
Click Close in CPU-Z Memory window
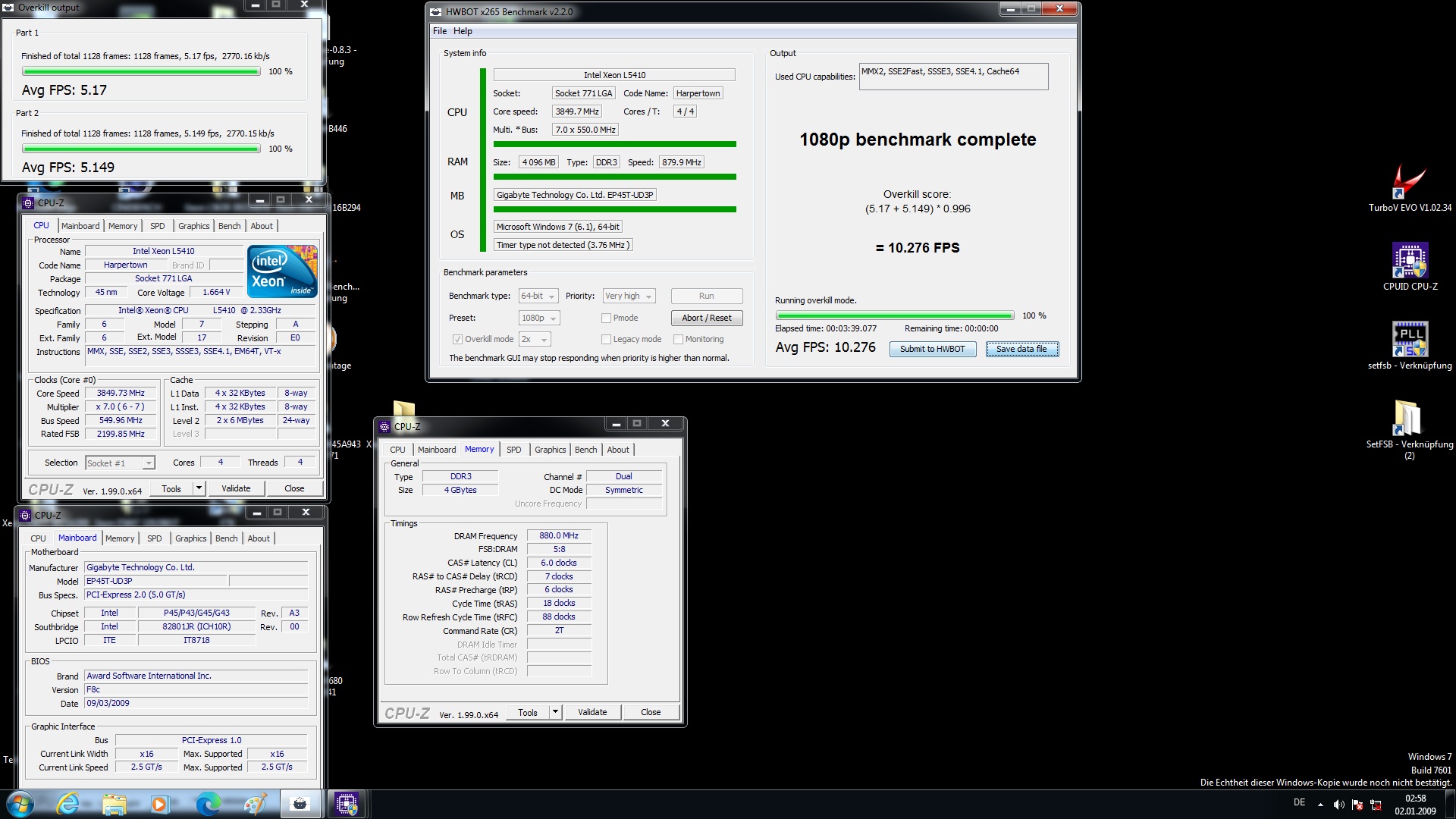(x=651, y=712)
